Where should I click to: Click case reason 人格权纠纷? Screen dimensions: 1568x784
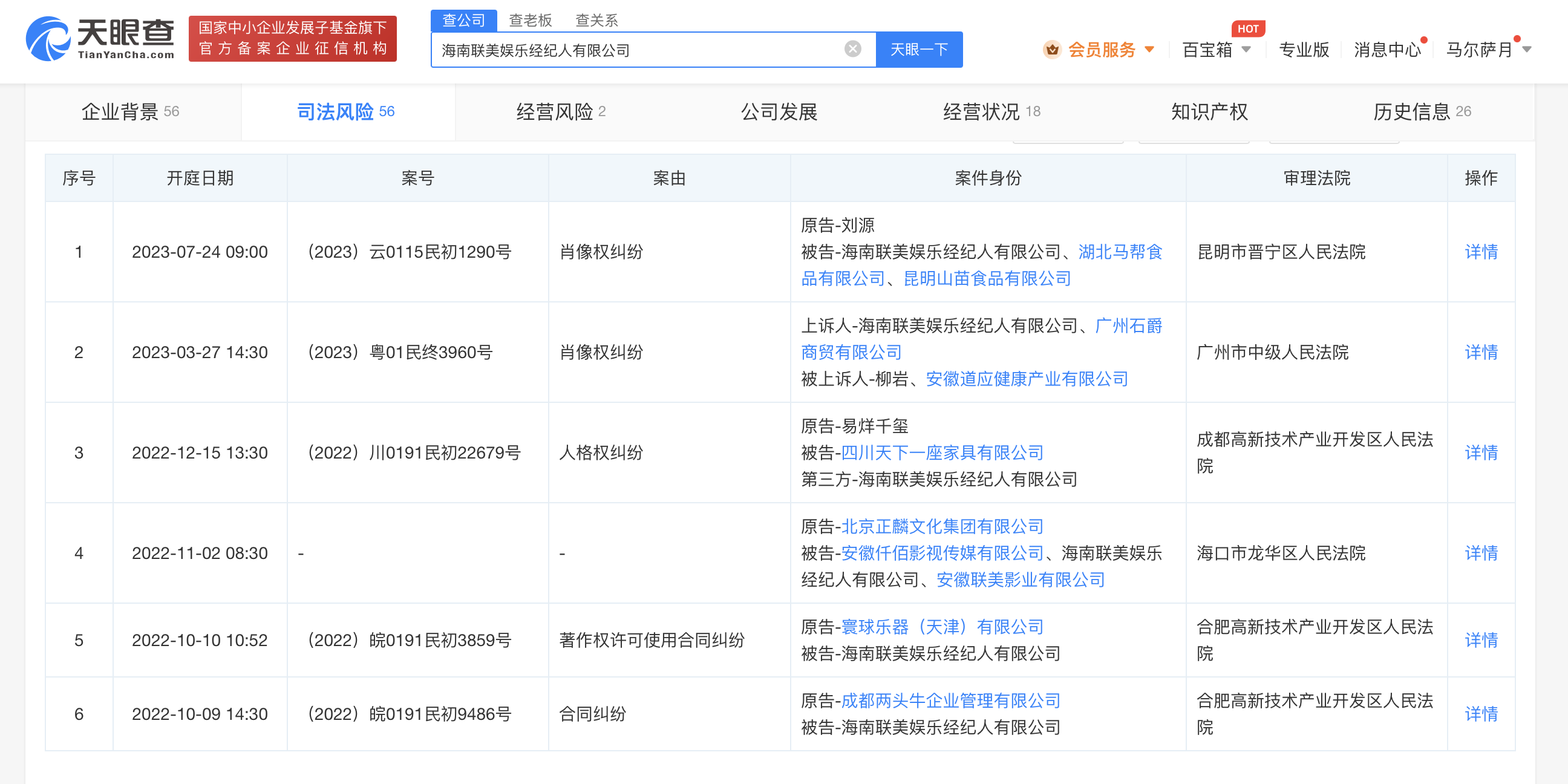pos(601,453)
